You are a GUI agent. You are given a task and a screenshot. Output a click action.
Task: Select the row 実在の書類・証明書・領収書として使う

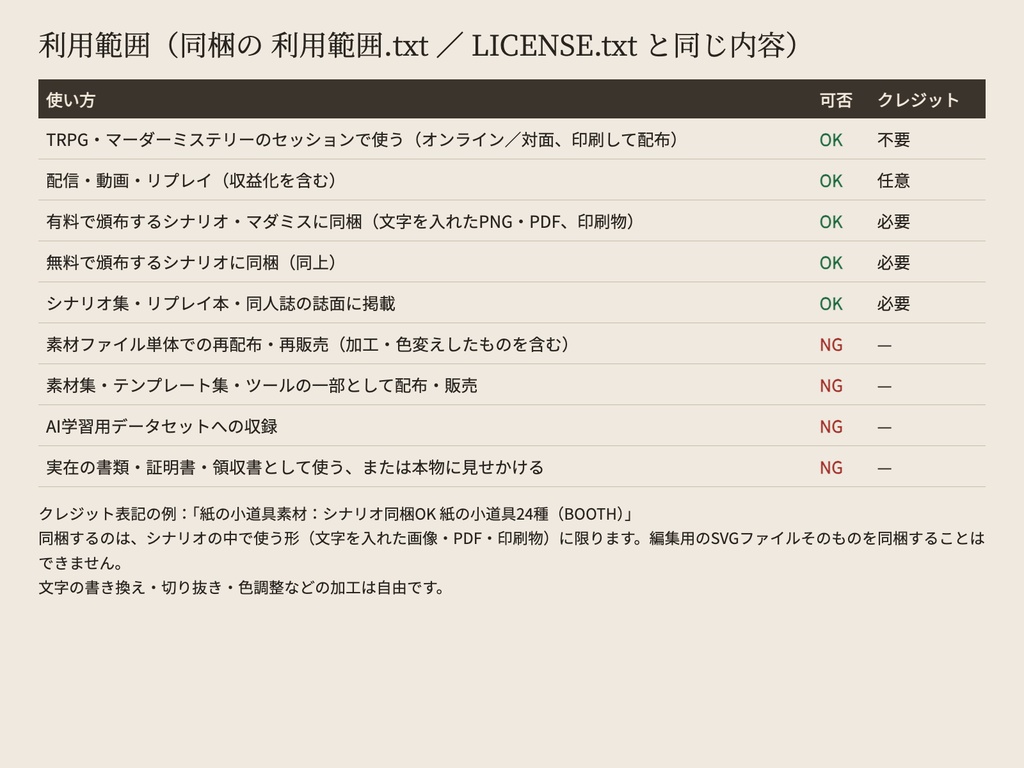pyautogui.click(x=512, y=467)
